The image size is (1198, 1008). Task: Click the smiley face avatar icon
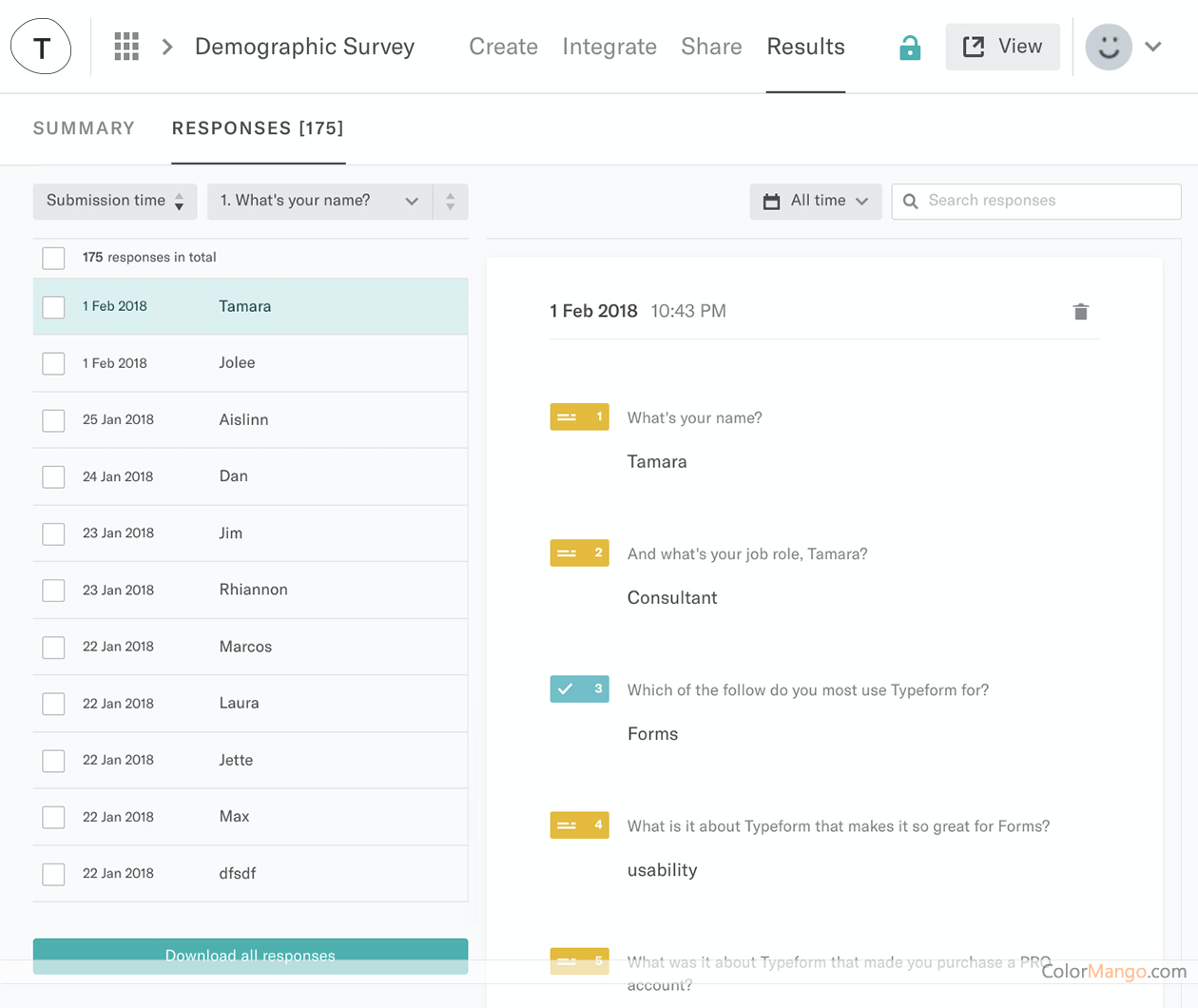pyautogui.click(x=1108, y=46)
